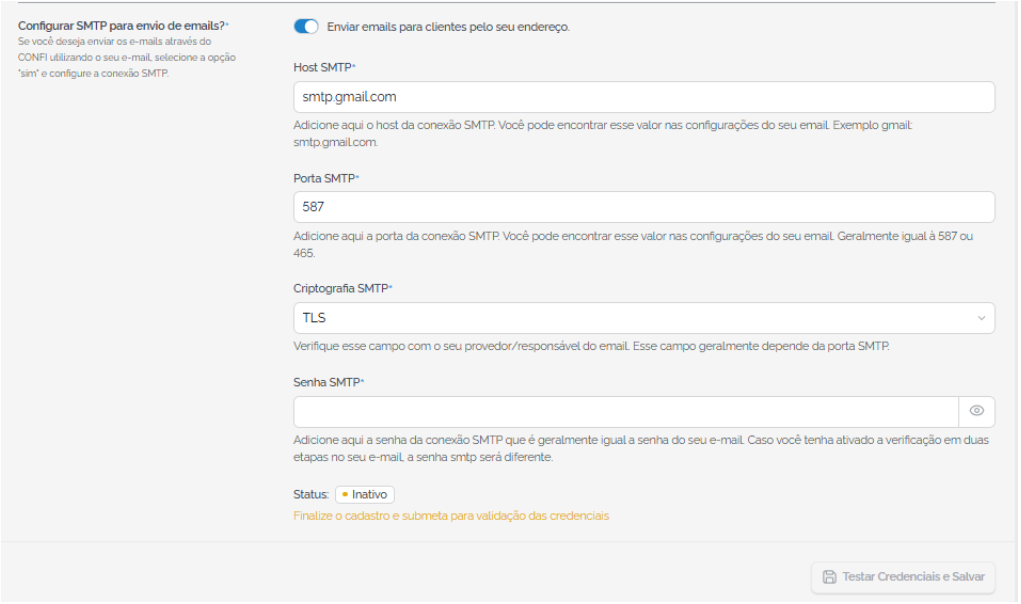Image resolution: width=1021 pixels, height=604 pixels.
Task: Expand the encryption list using the chevron arrow
Action: tap(981, 318)
